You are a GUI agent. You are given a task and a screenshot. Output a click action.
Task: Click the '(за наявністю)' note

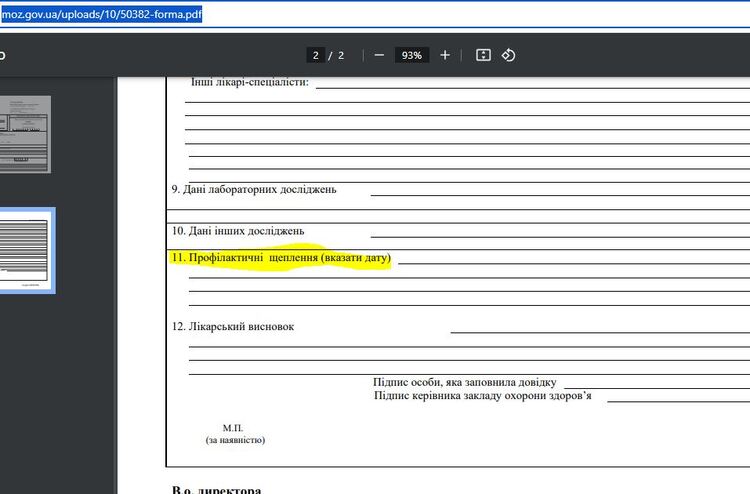[x=235, y=440]
